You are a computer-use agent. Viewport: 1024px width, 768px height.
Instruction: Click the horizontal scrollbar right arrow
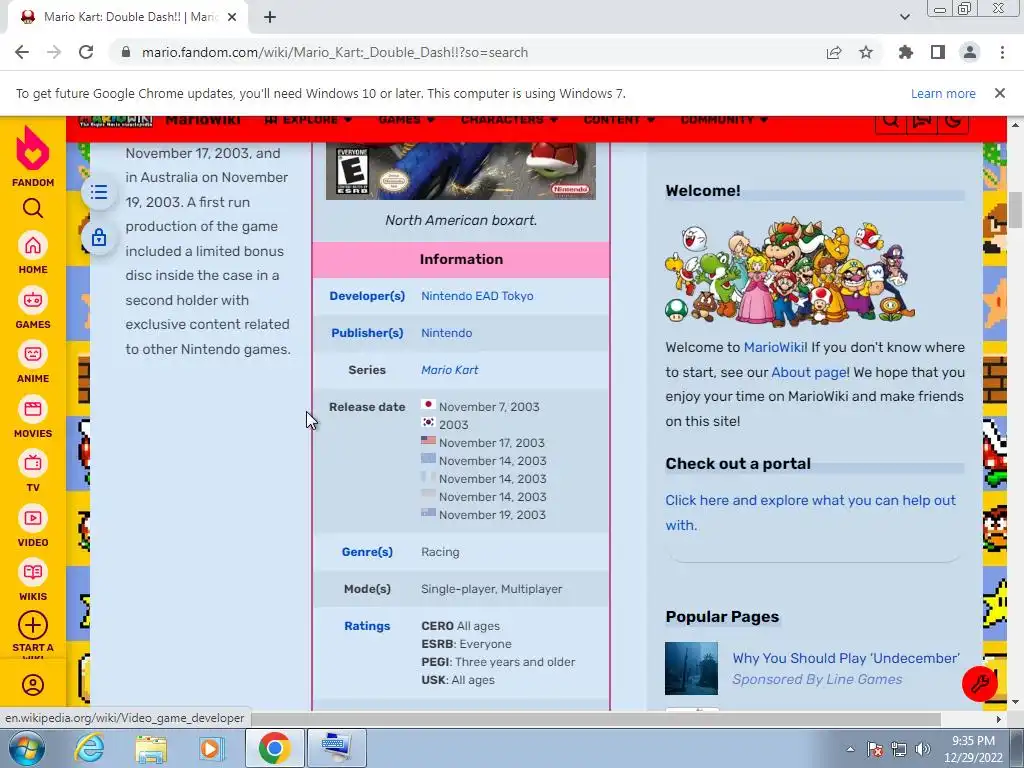coord(998,718)
